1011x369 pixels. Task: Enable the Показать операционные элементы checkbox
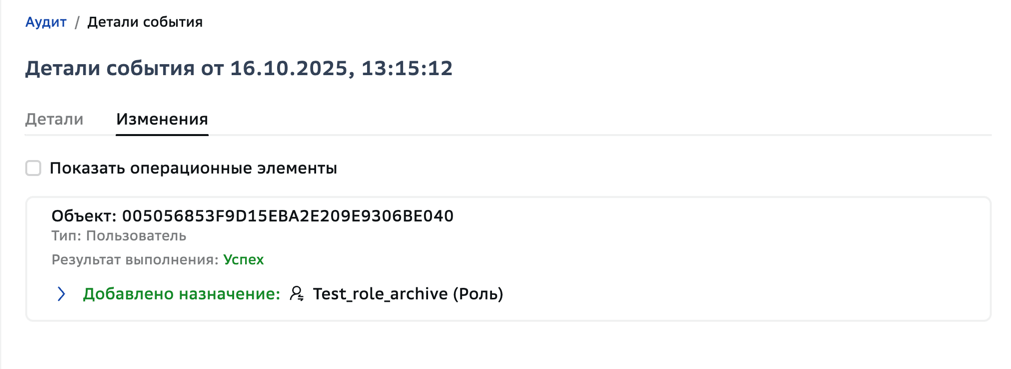[33, 169]
